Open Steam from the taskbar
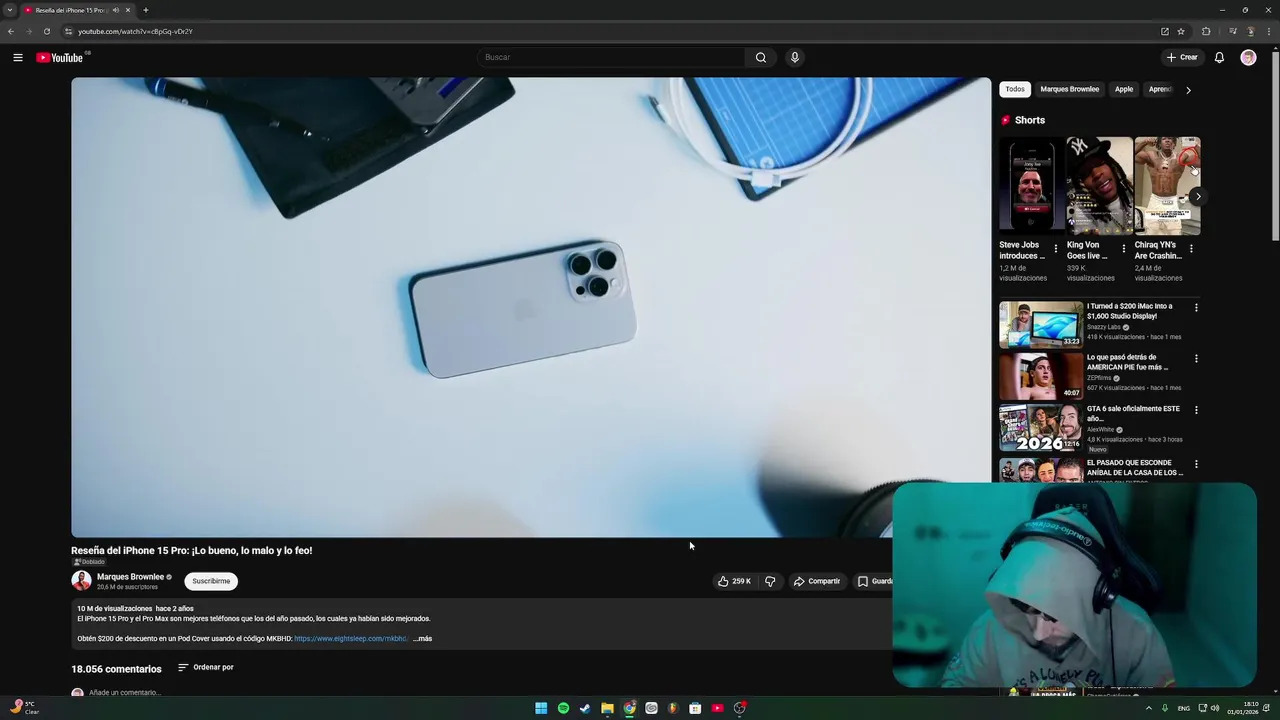The image size is (1280, 720). pos(585,708)
